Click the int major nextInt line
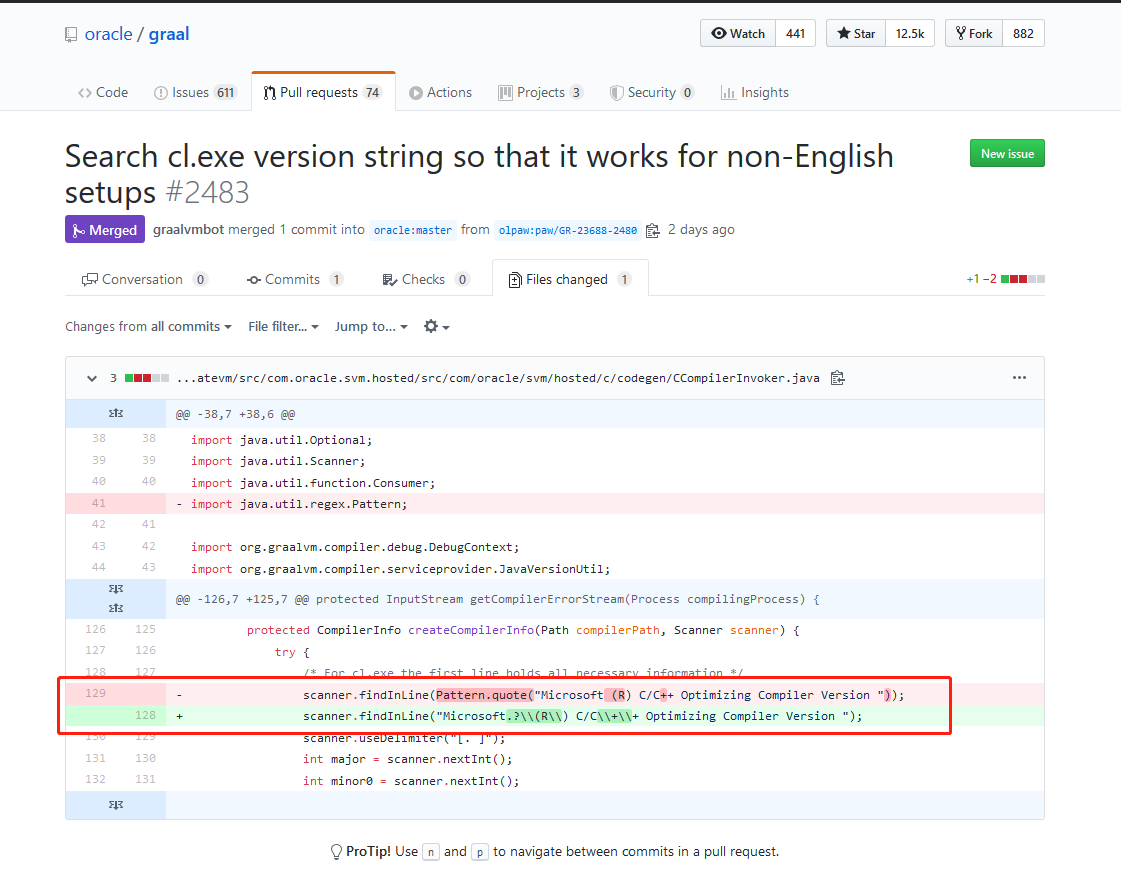 [x=605, y=759]
